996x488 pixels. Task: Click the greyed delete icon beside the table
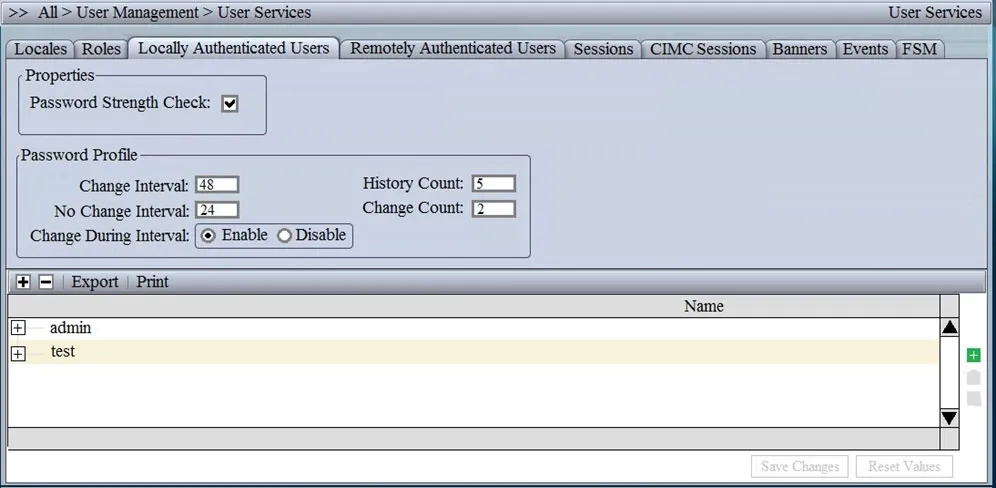[973, 377]
